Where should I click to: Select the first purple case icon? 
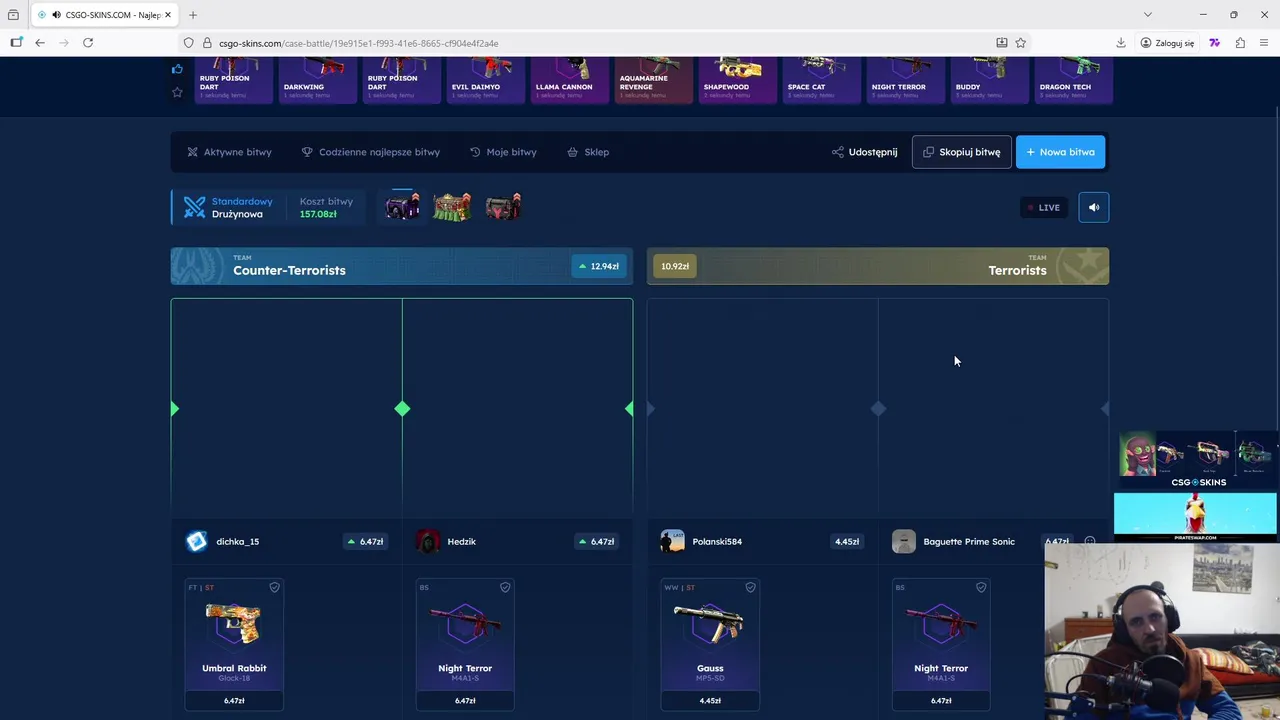(402, 207)
